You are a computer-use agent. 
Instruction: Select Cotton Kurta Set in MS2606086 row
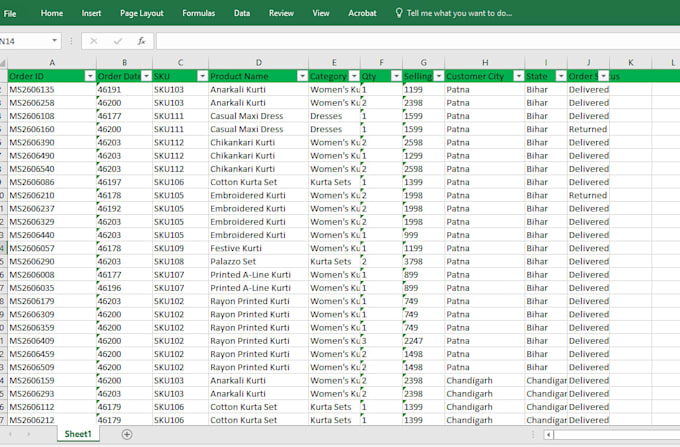coord(258,182)
